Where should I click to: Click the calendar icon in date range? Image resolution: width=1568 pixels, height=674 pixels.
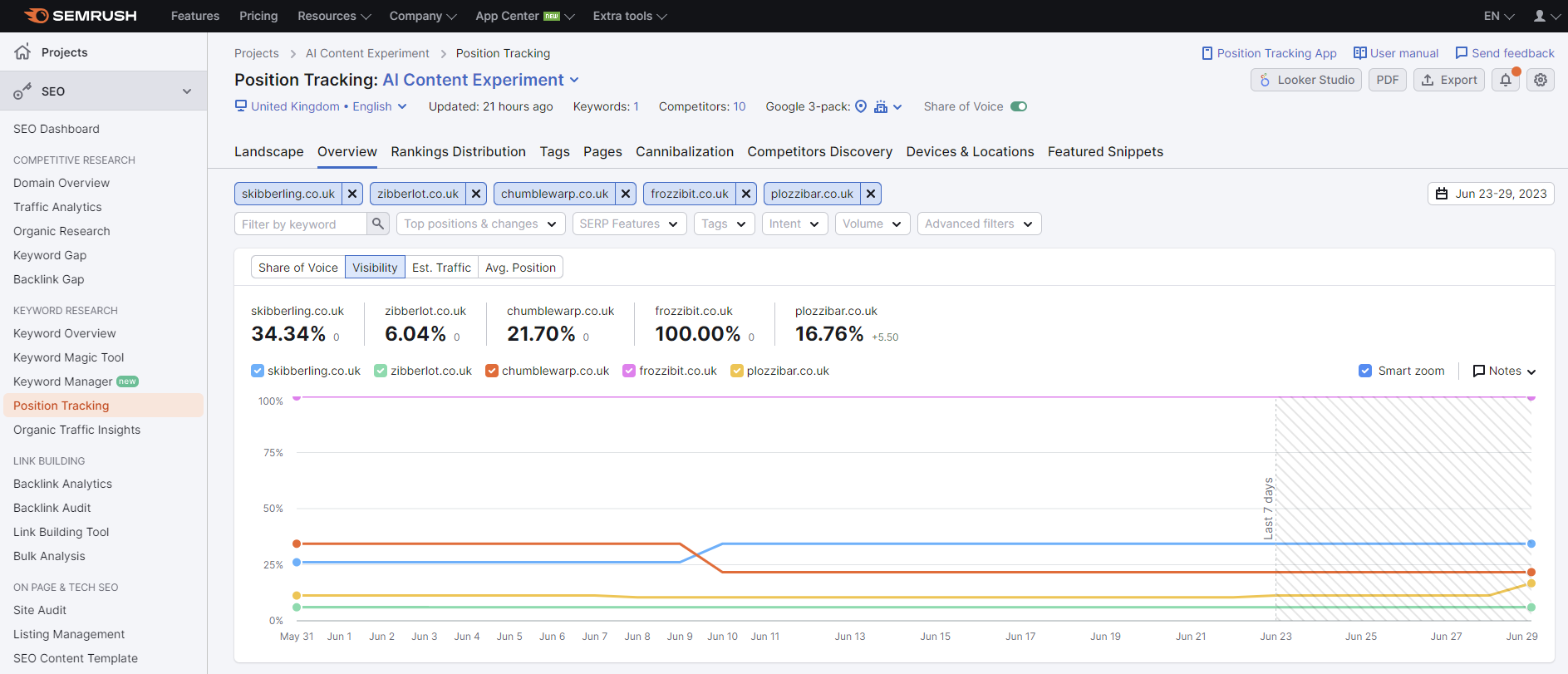[x=1442, y=194]
